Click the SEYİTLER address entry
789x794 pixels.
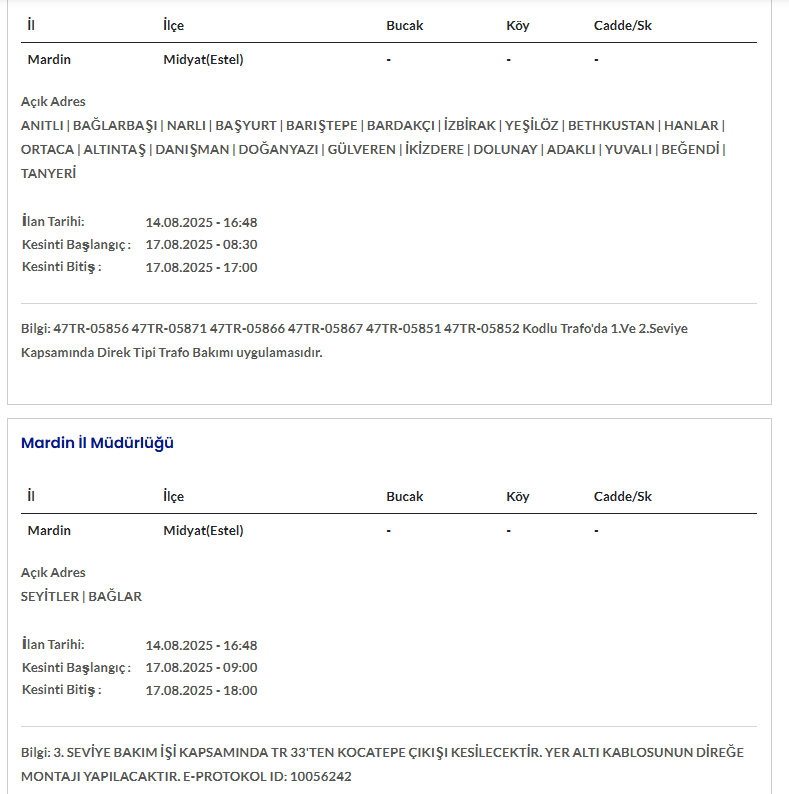tap(49, 596)
